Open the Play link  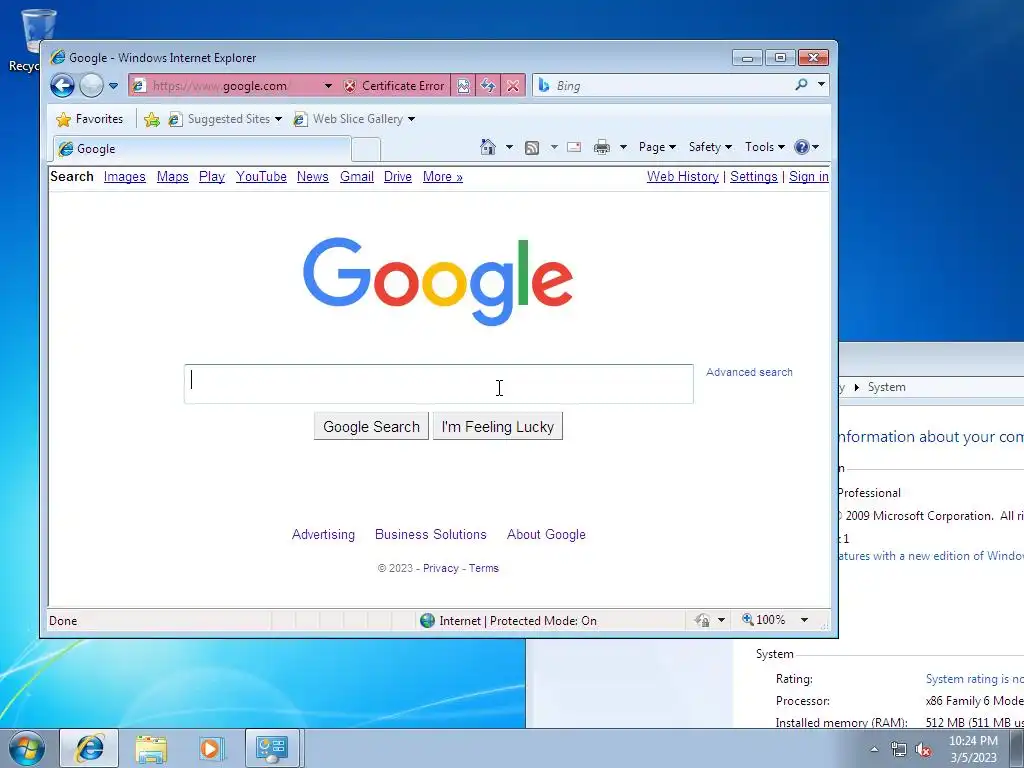point(212,176)
